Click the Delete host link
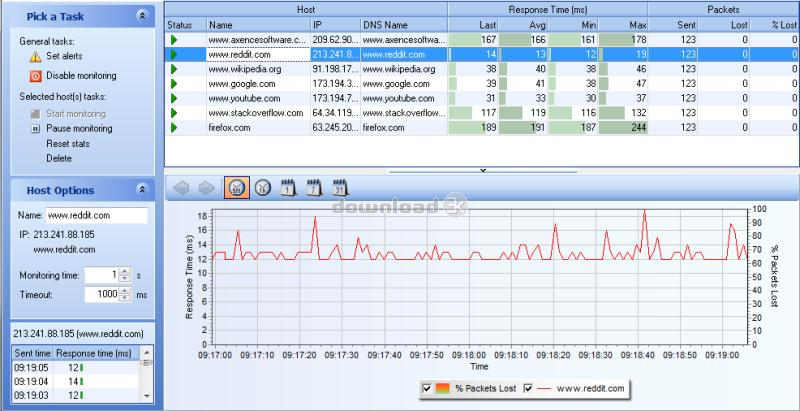This screenshot has height=411, width=800. pyautogui.click(x=59, y=159)
